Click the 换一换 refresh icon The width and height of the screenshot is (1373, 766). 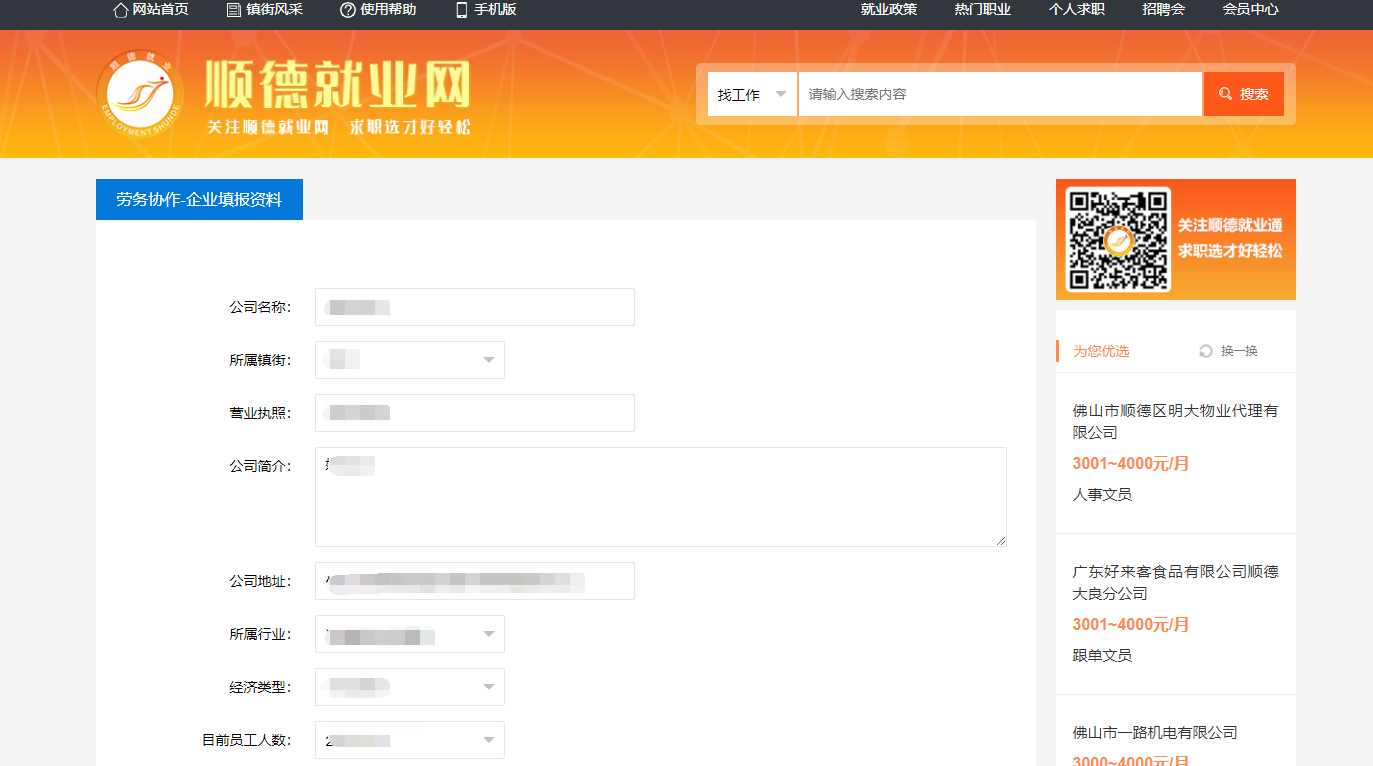pyautogui.click(x=1205, y=351)
